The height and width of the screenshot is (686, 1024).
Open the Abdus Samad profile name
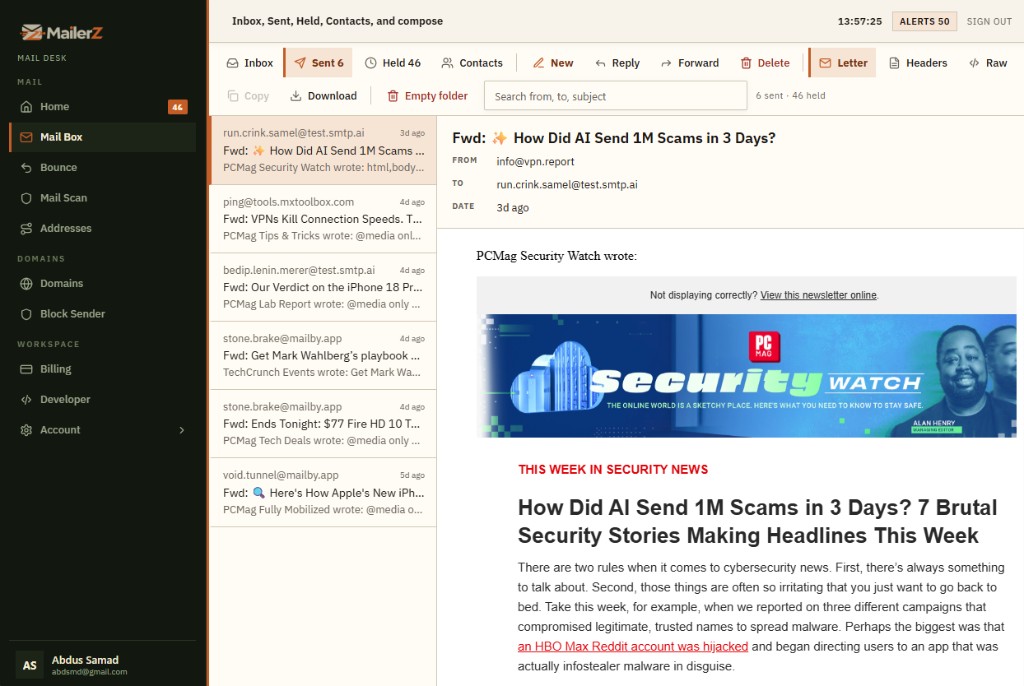click(85, 660)
